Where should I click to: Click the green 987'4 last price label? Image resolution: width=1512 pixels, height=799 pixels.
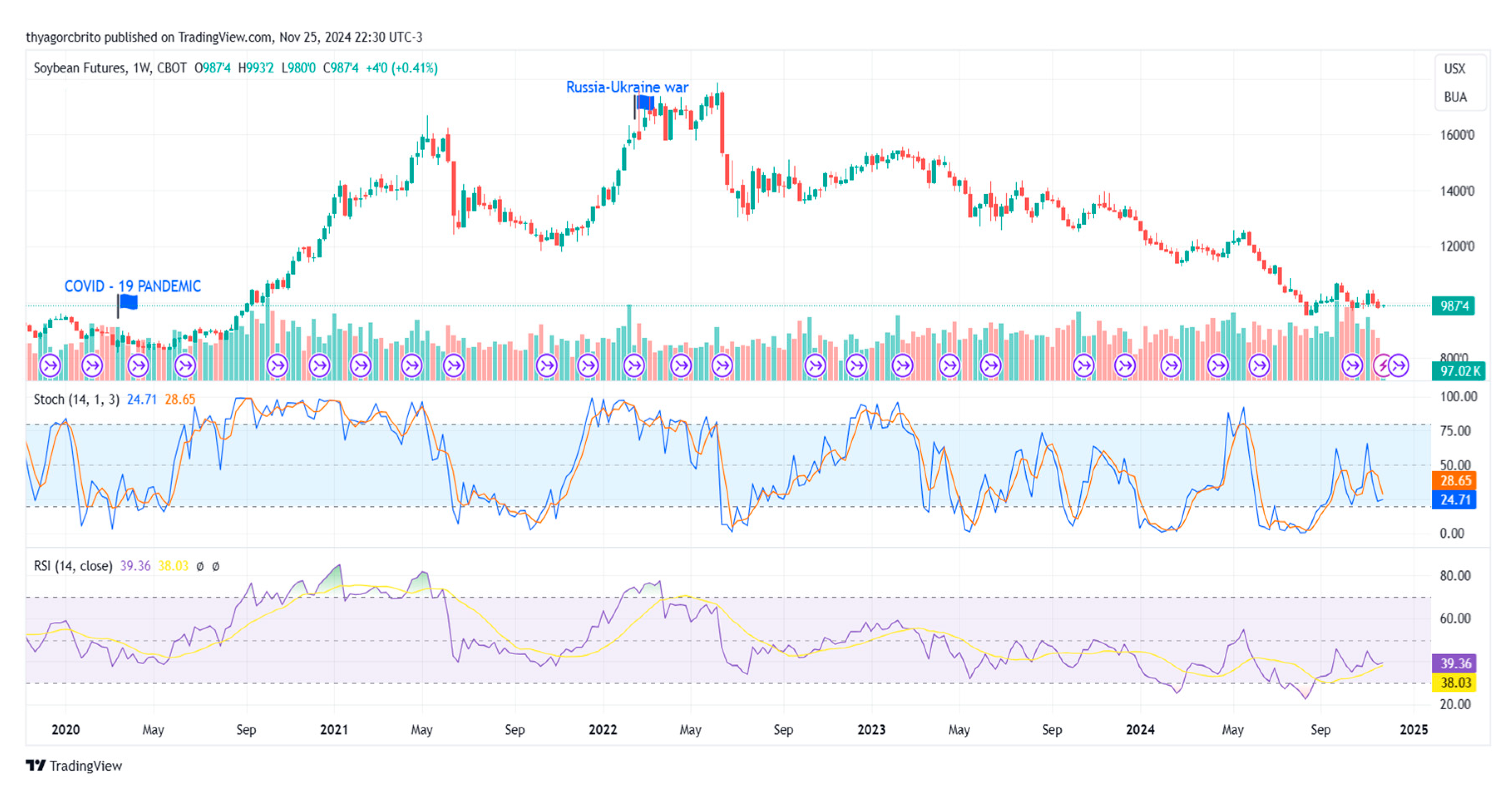tap(1453, 306)
